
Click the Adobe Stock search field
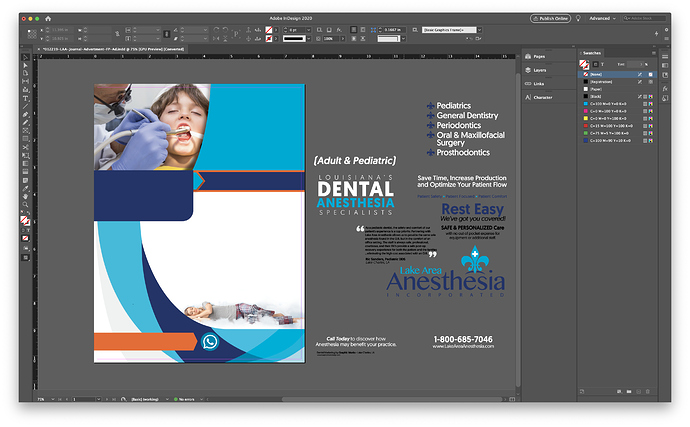pos(645,18)
